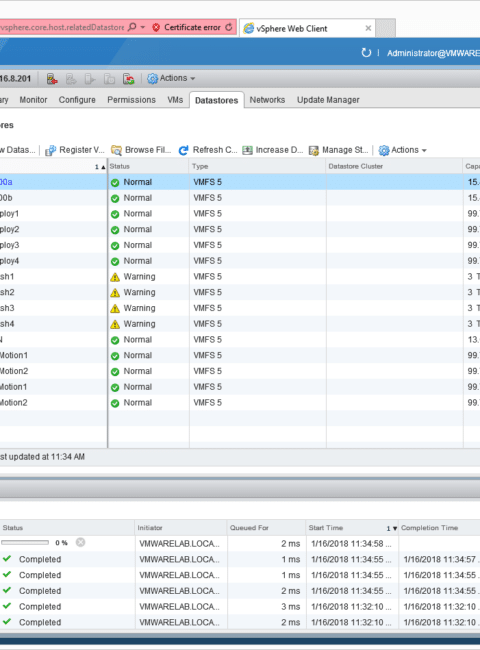Image resolution: width=480 pixels, height=650 pixels.
Task: Click checkmark of task queued 3 ms
Action: click(x=7, y=606)
